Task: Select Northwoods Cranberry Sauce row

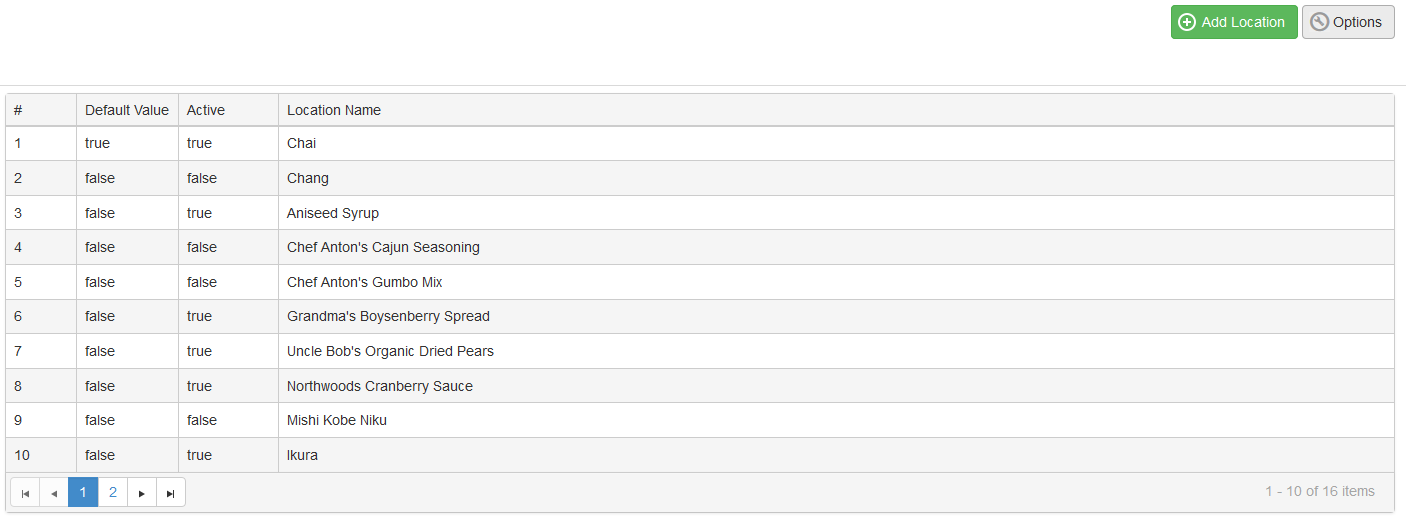Action: [700, 386]
